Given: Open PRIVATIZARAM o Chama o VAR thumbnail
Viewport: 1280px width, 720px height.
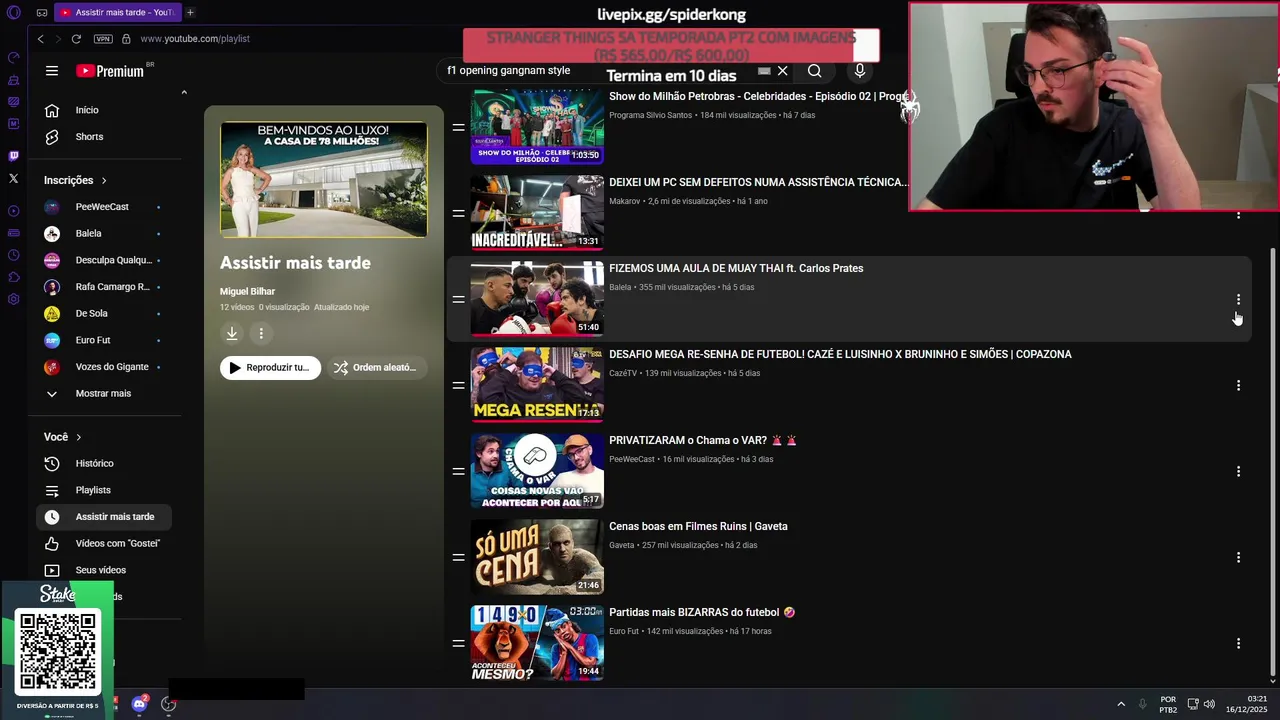Looking at the screenshot, I should click(x=537, y=471).
